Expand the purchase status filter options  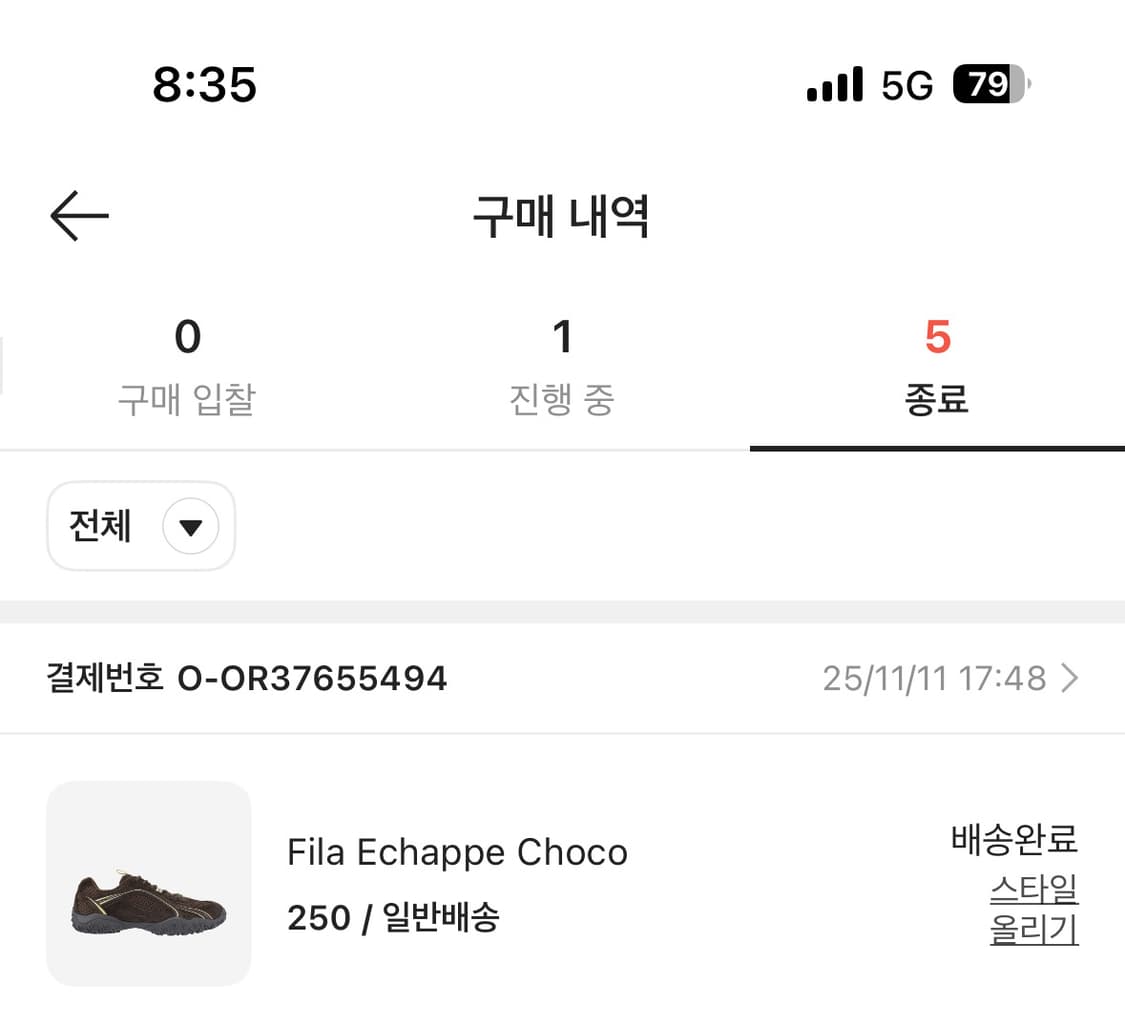tap(140, 527)
